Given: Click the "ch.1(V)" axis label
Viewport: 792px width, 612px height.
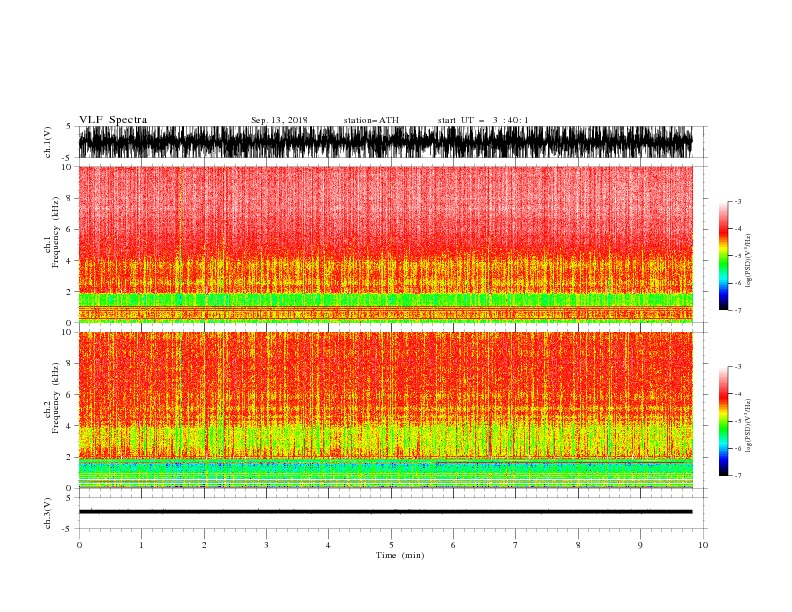Looking at the screenshot, I should pos(48,142).
